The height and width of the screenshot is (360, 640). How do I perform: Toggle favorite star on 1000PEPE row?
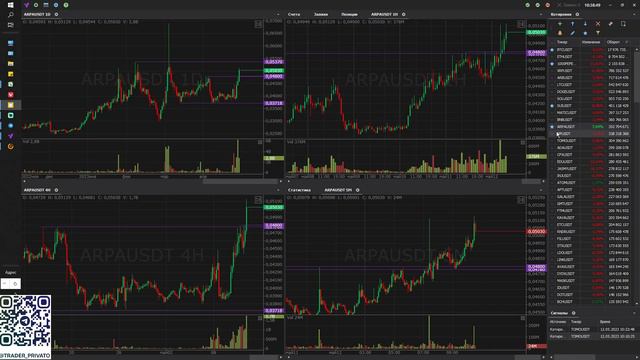pos(552,64)
